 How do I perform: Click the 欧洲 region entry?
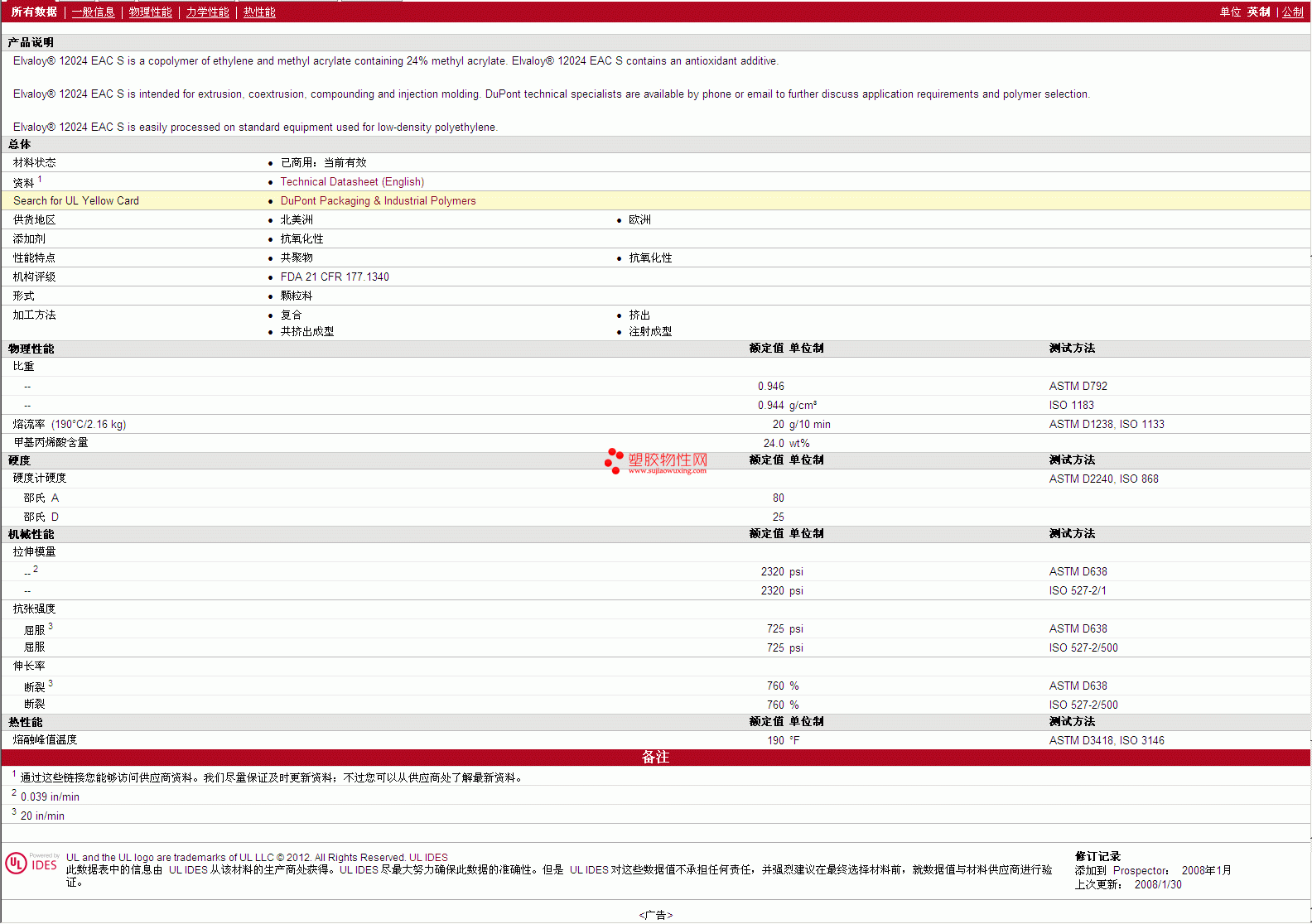(639, 219)
